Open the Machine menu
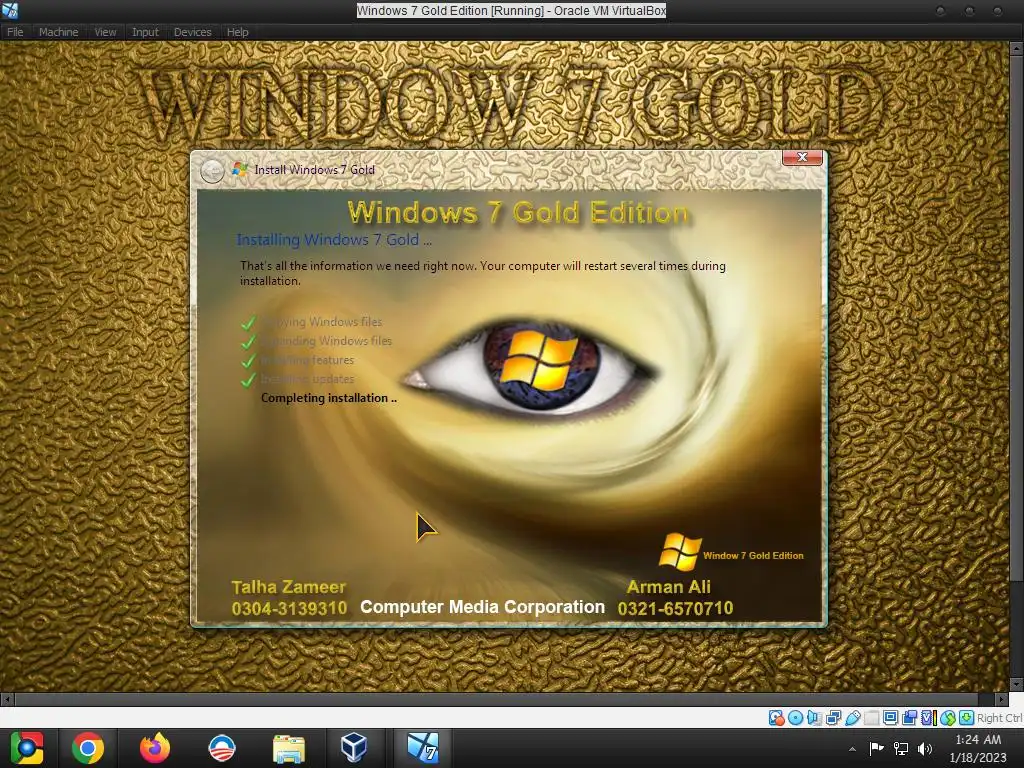Viewport: 1024px width, 768px height. tap(58, 32)
